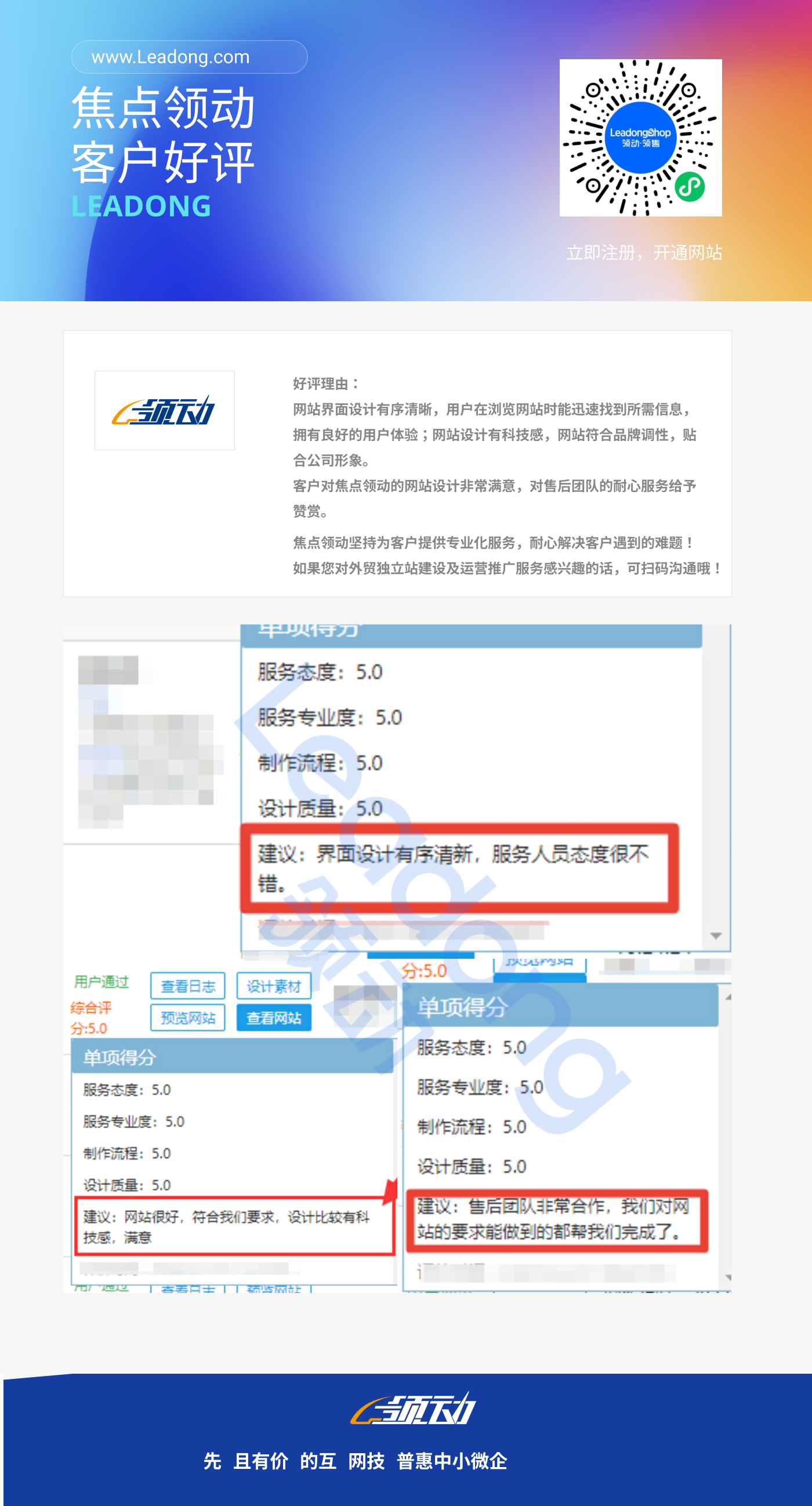This screenshot has width=812, height=1506.
Task: Click the 焦点领动 客户好评 headline
Action: click(x=163, y=135)
